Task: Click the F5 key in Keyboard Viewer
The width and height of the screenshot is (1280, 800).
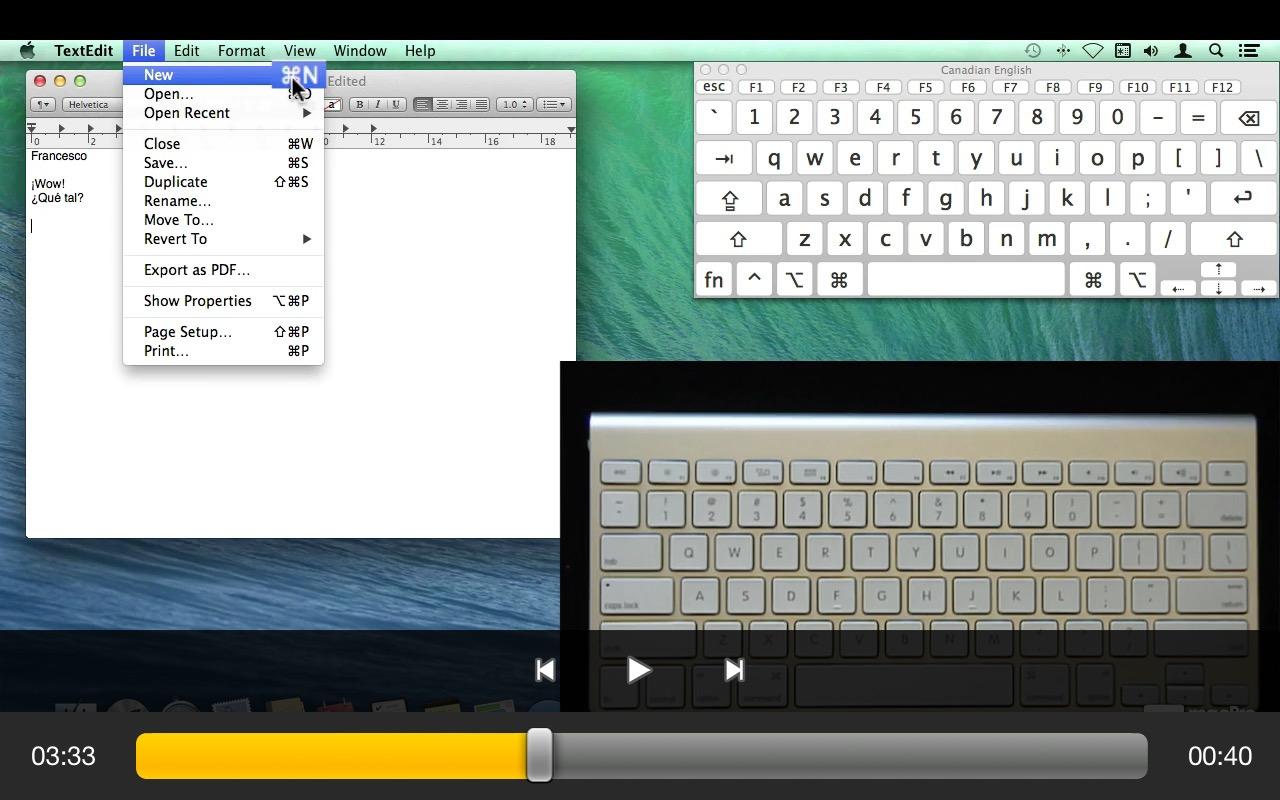Action: tap(925, 87)
